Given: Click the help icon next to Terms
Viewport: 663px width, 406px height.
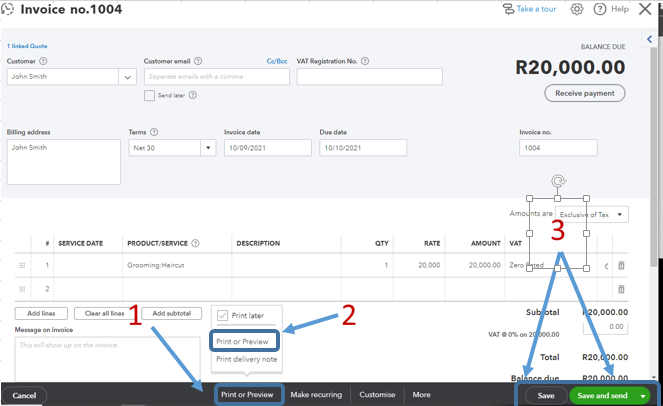Looking at the screenshot, I should point(154,132).
